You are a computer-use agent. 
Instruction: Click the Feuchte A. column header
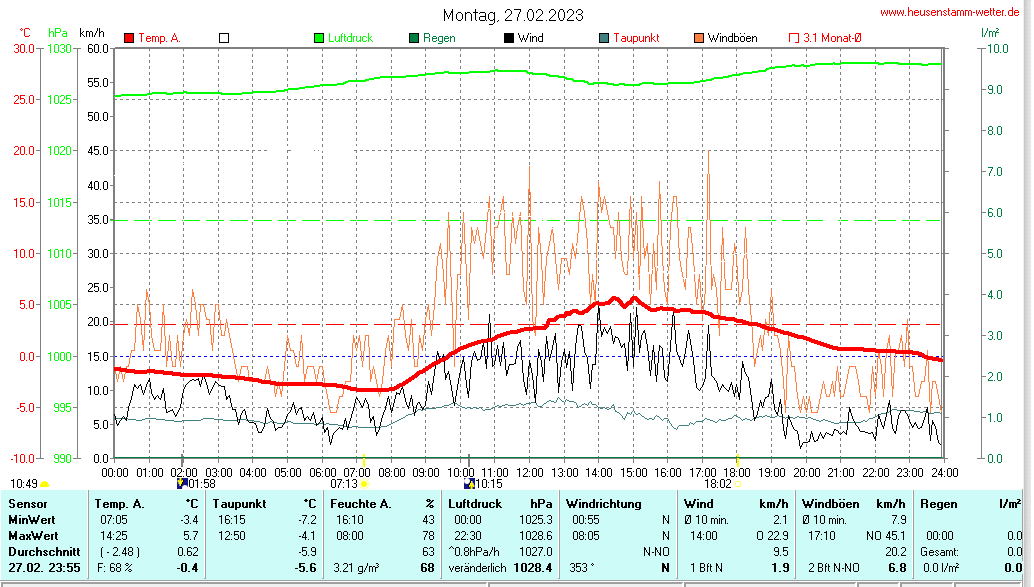(x=360, y=503)
